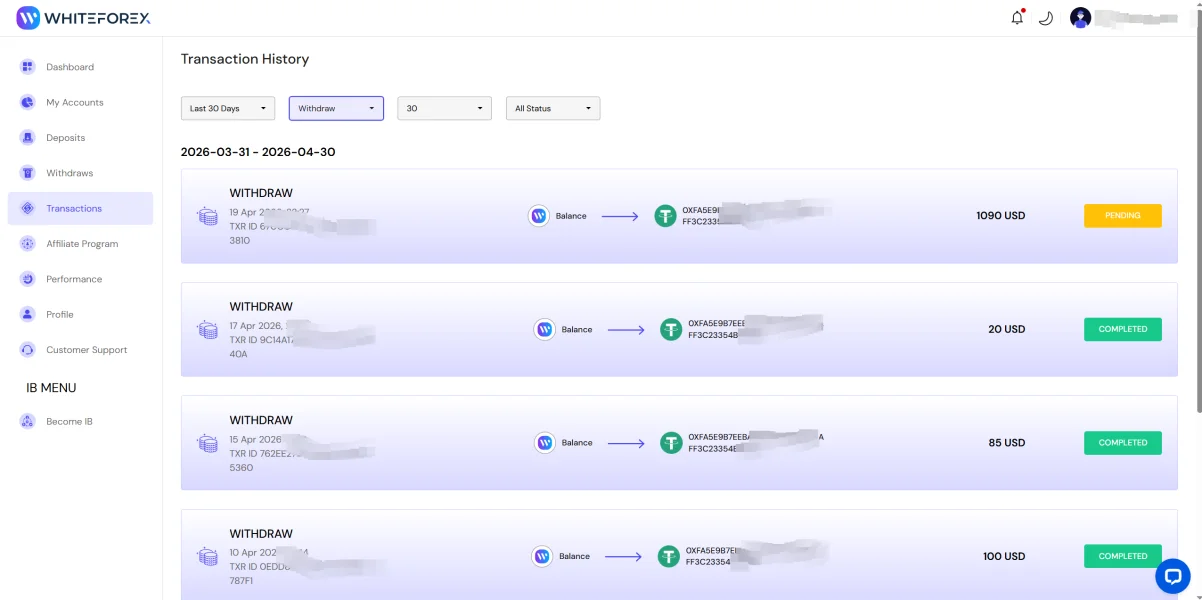Toggle dark mode moon icon

pyautogui.click(x=1046, y=17)
